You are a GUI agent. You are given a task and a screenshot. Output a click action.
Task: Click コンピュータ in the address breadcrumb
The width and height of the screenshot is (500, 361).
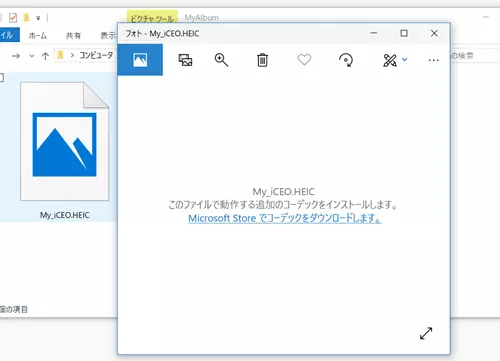pyautogui.click(x=96, y=55)
